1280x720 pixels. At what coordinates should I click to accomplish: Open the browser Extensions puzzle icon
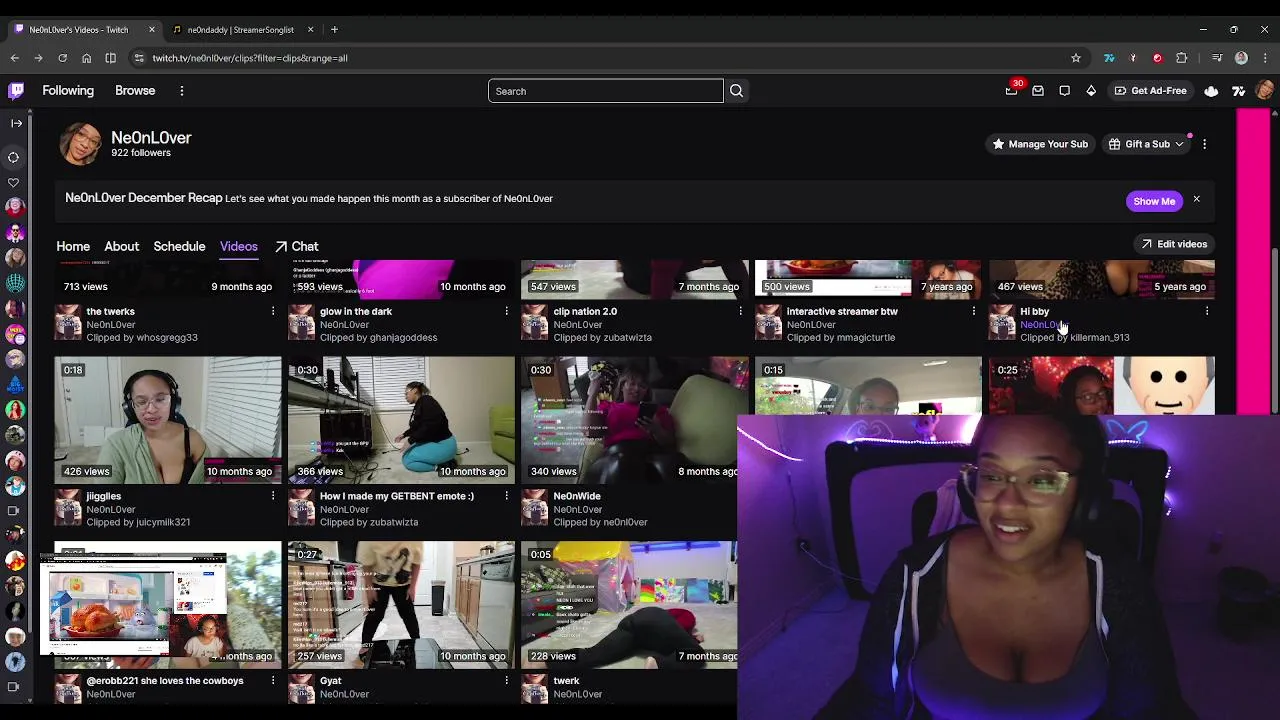click(x=1182, y=58)
